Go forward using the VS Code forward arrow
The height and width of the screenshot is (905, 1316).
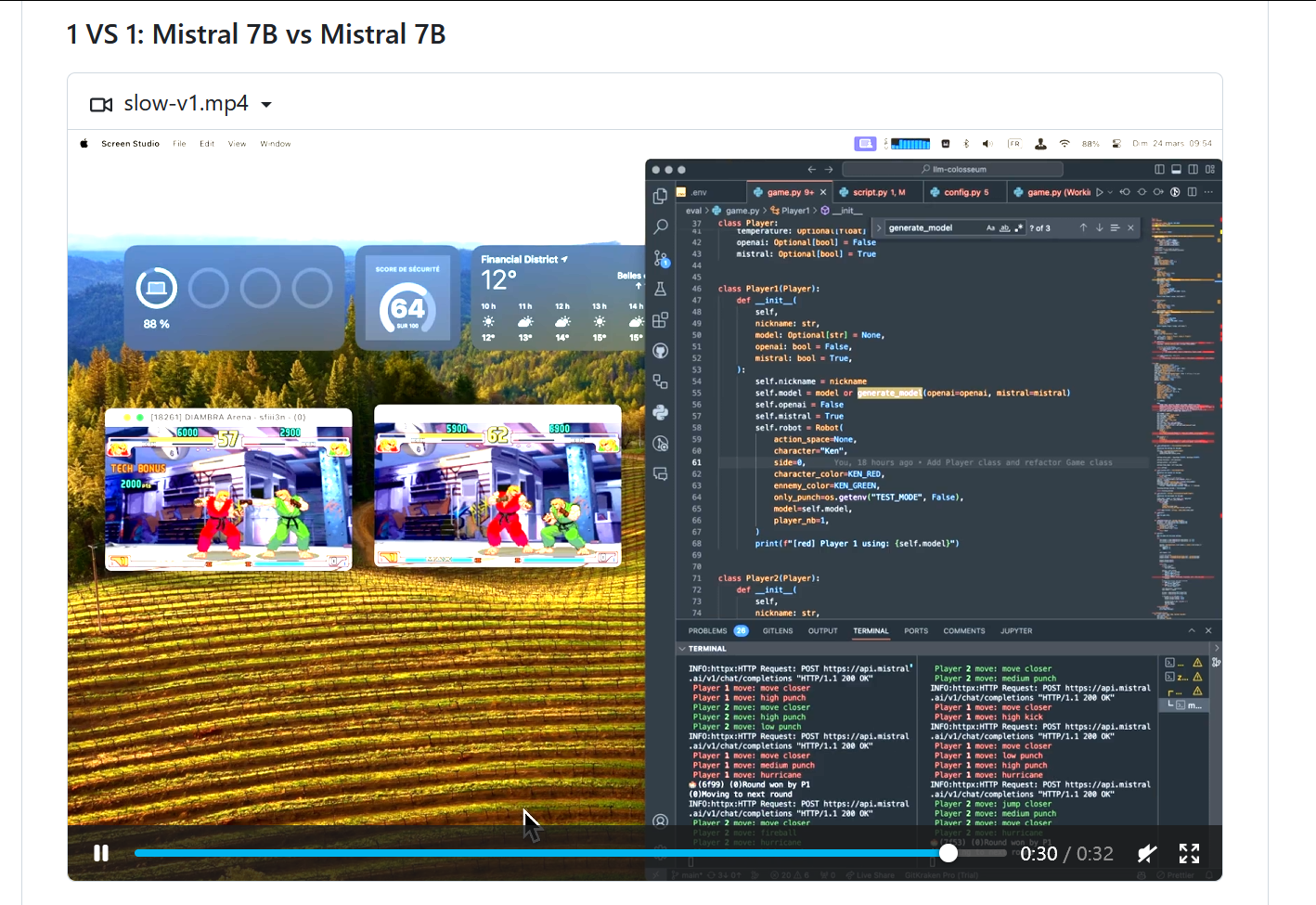point(829,169)
